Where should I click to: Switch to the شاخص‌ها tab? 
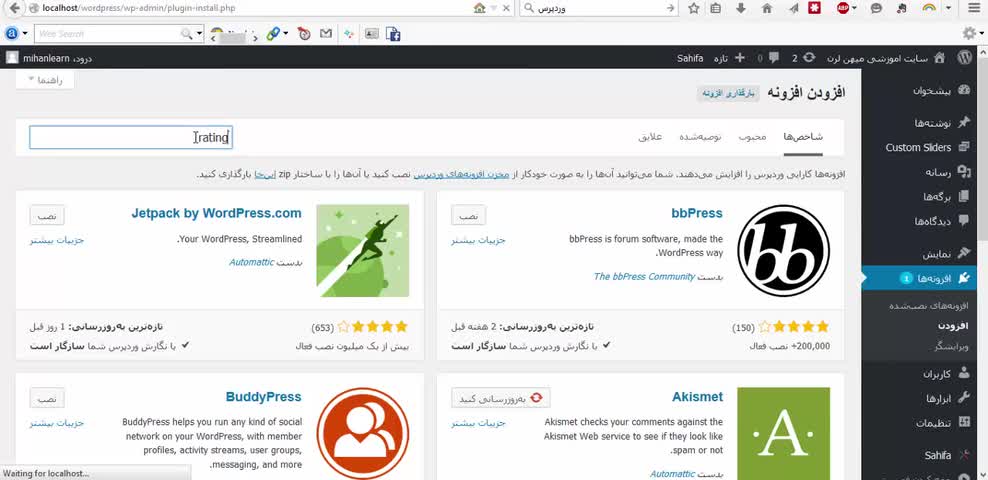point(803,137)
